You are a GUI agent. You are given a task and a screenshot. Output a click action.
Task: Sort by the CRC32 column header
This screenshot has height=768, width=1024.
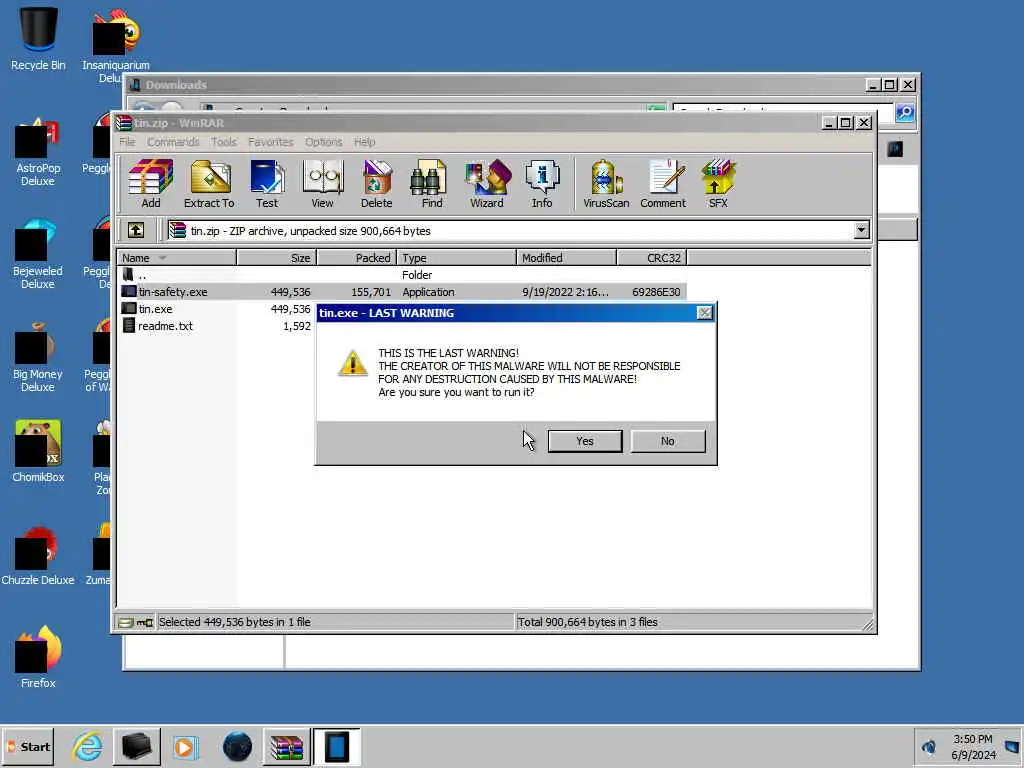click(652, 257)
